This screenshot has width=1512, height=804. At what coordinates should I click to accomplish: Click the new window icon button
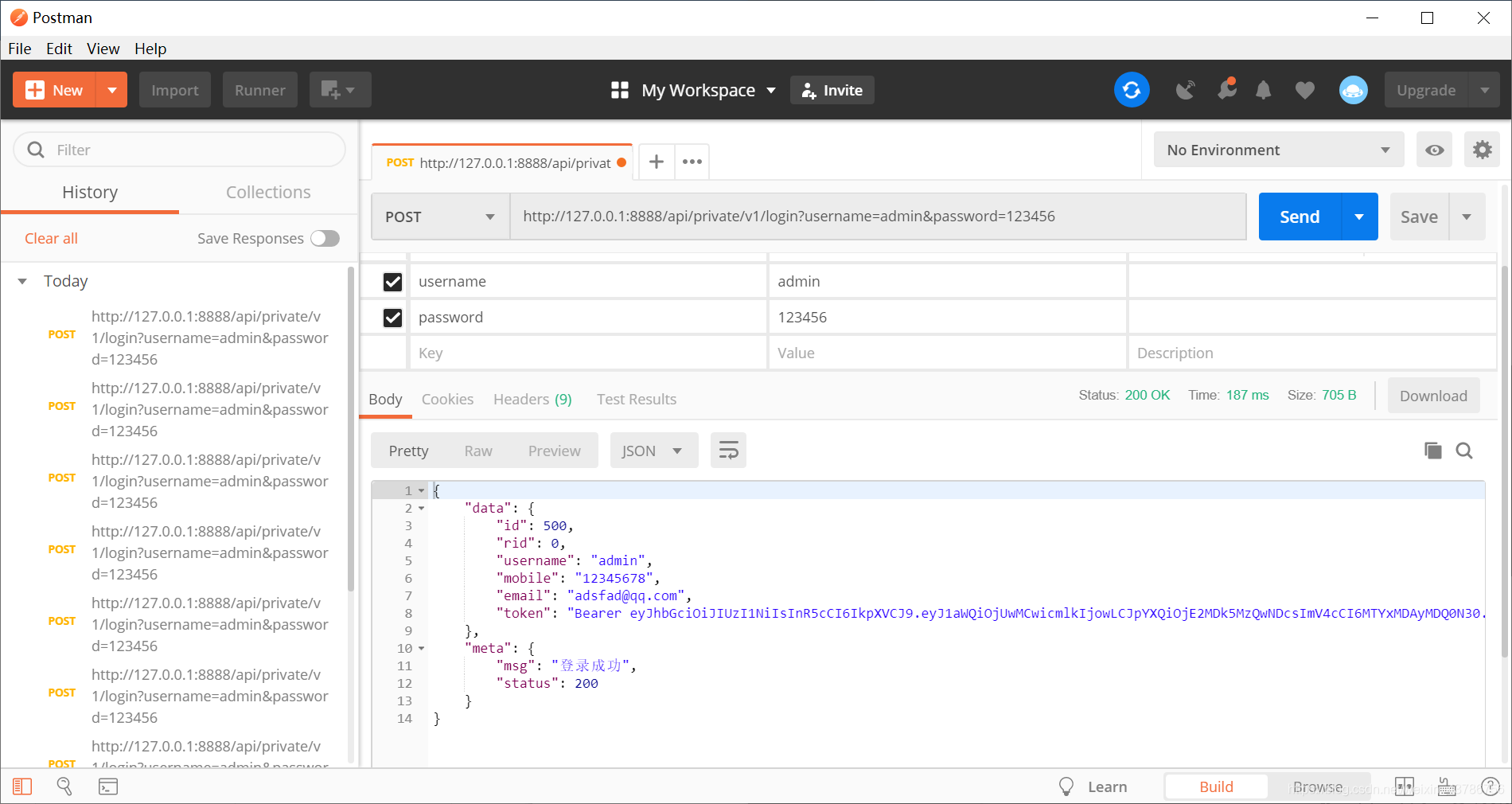[x=340, y=90]
